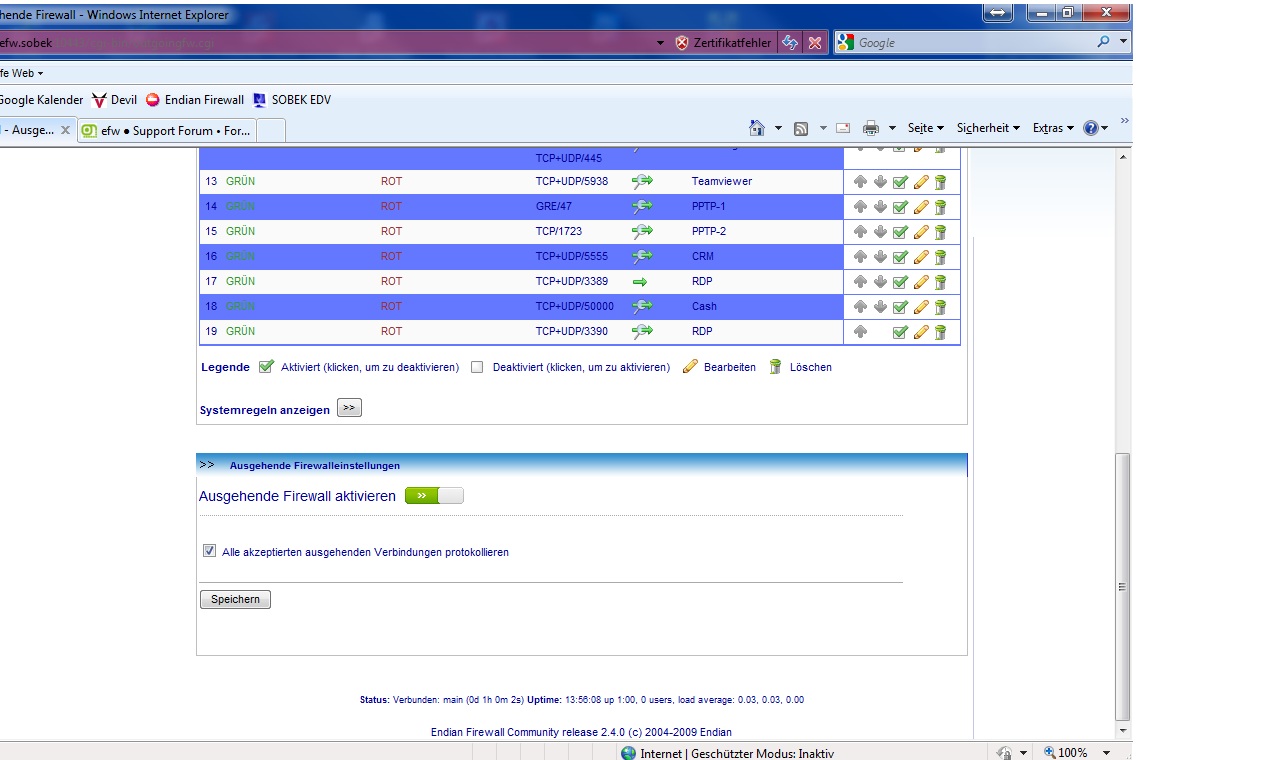Open the Sicherheit dropdown menu
The image size is (1280, 760).
pos(988,128)
